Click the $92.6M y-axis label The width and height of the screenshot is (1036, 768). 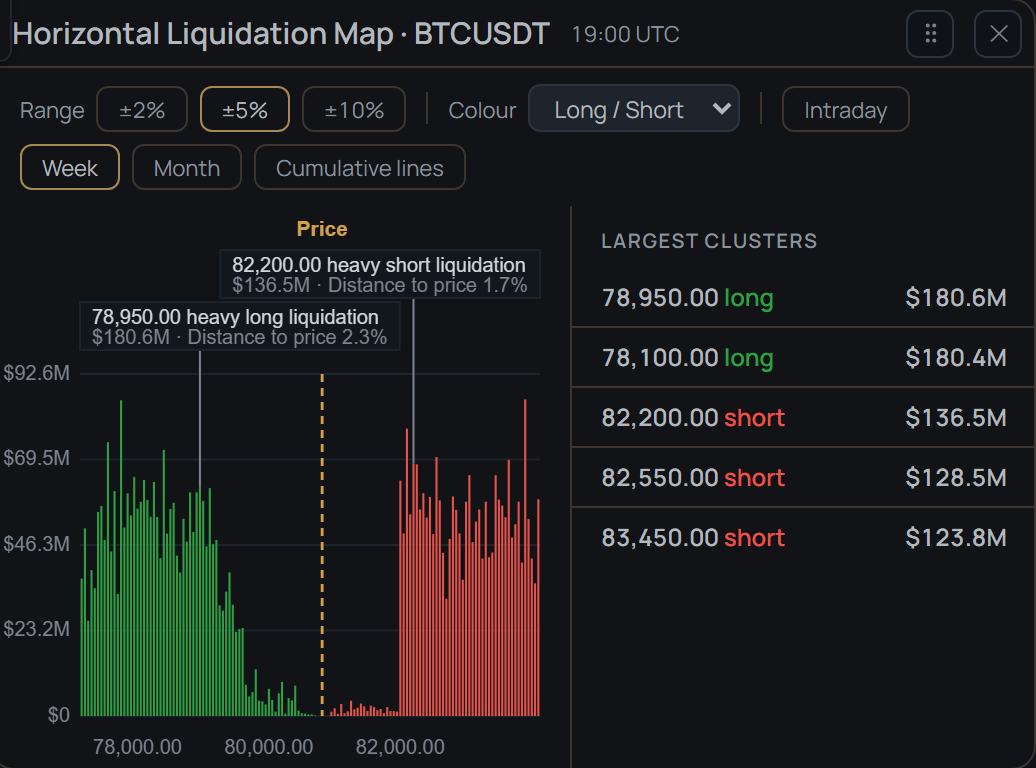click(x=36, y=373)
